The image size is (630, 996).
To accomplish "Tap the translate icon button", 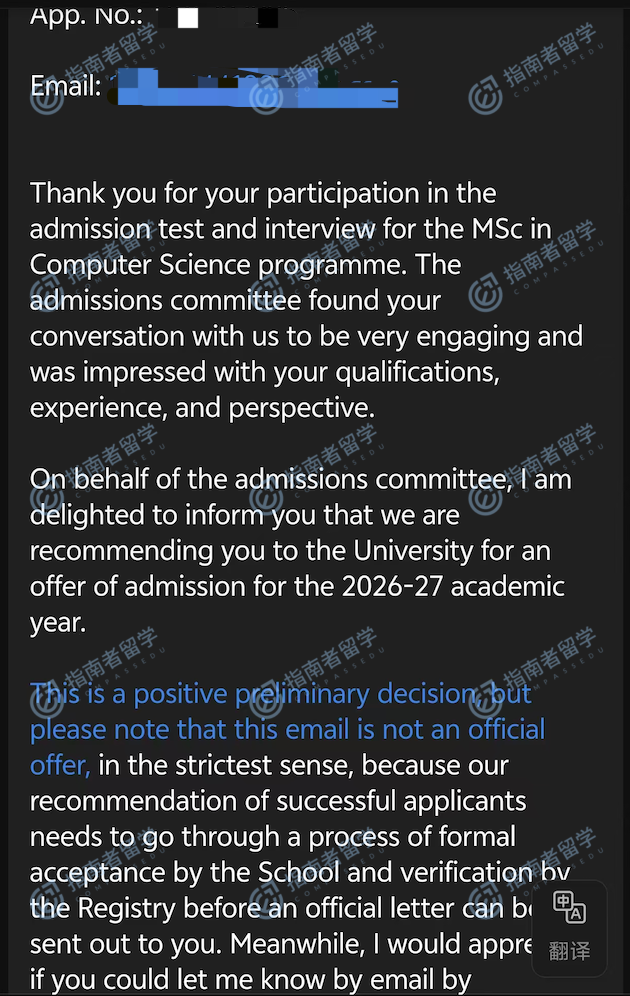I will 569,909.
